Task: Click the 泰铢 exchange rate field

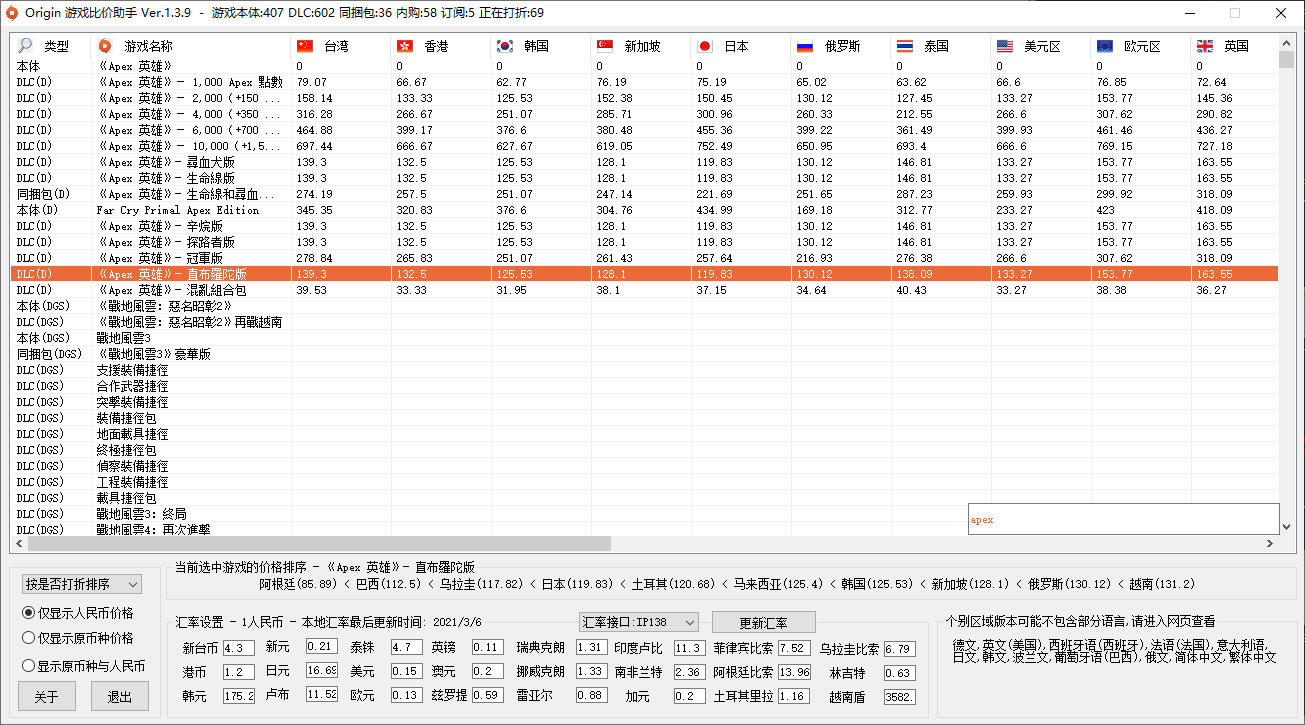Action: [x=407, y=647]
